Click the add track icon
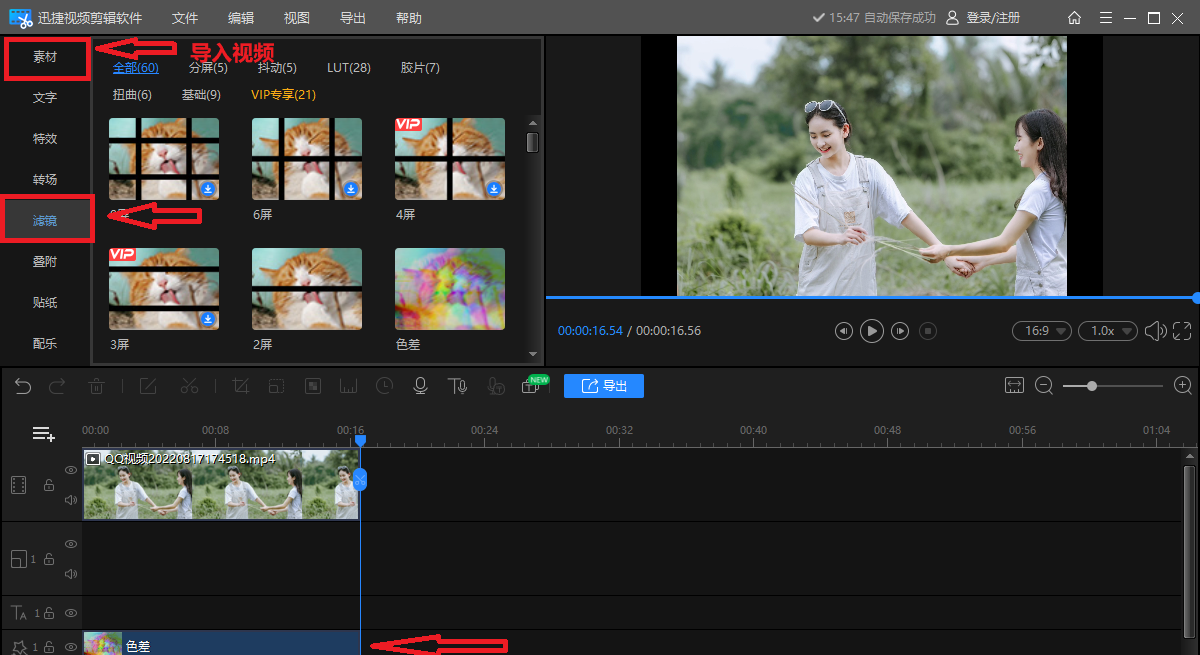 43,434
